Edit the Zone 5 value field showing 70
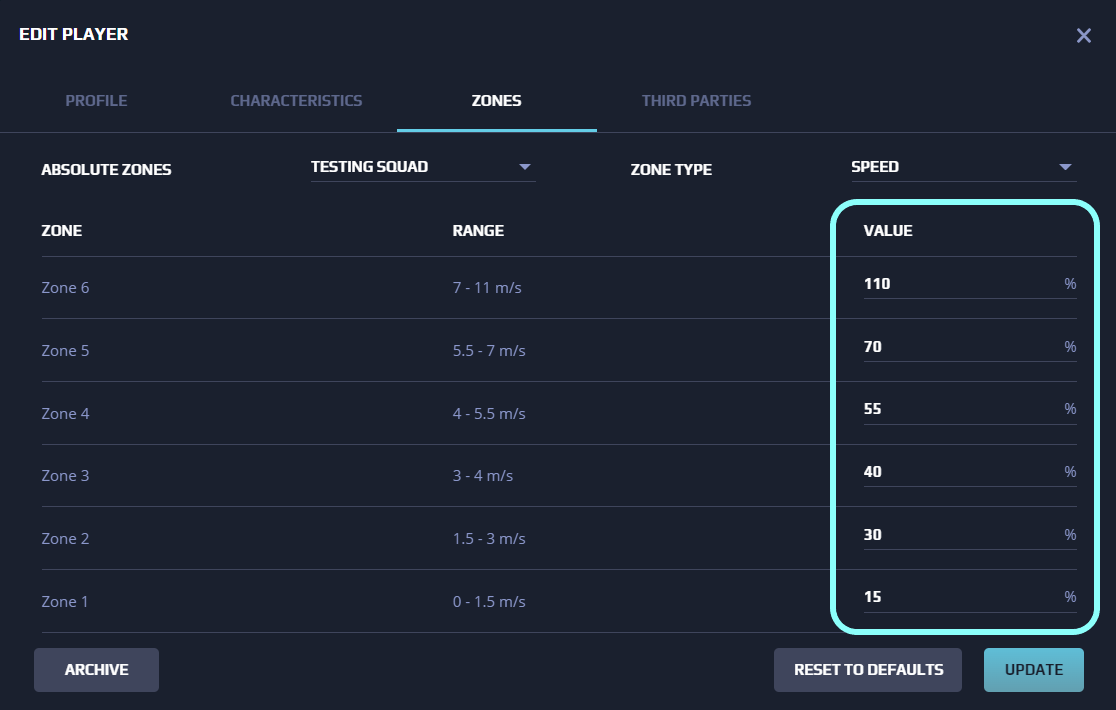This screenshot has width=1116, height=710. [969, 346]
